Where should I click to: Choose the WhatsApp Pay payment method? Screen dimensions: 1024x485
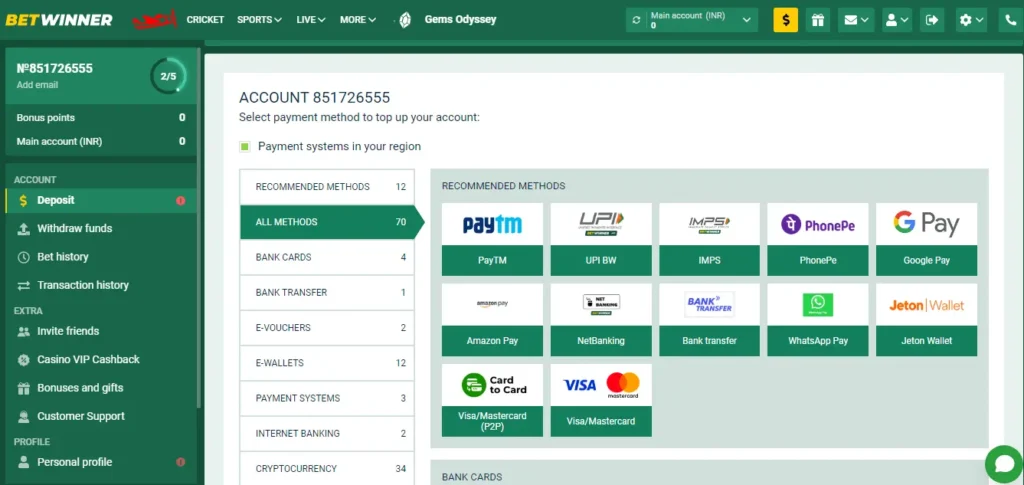[x=818, y=320]
